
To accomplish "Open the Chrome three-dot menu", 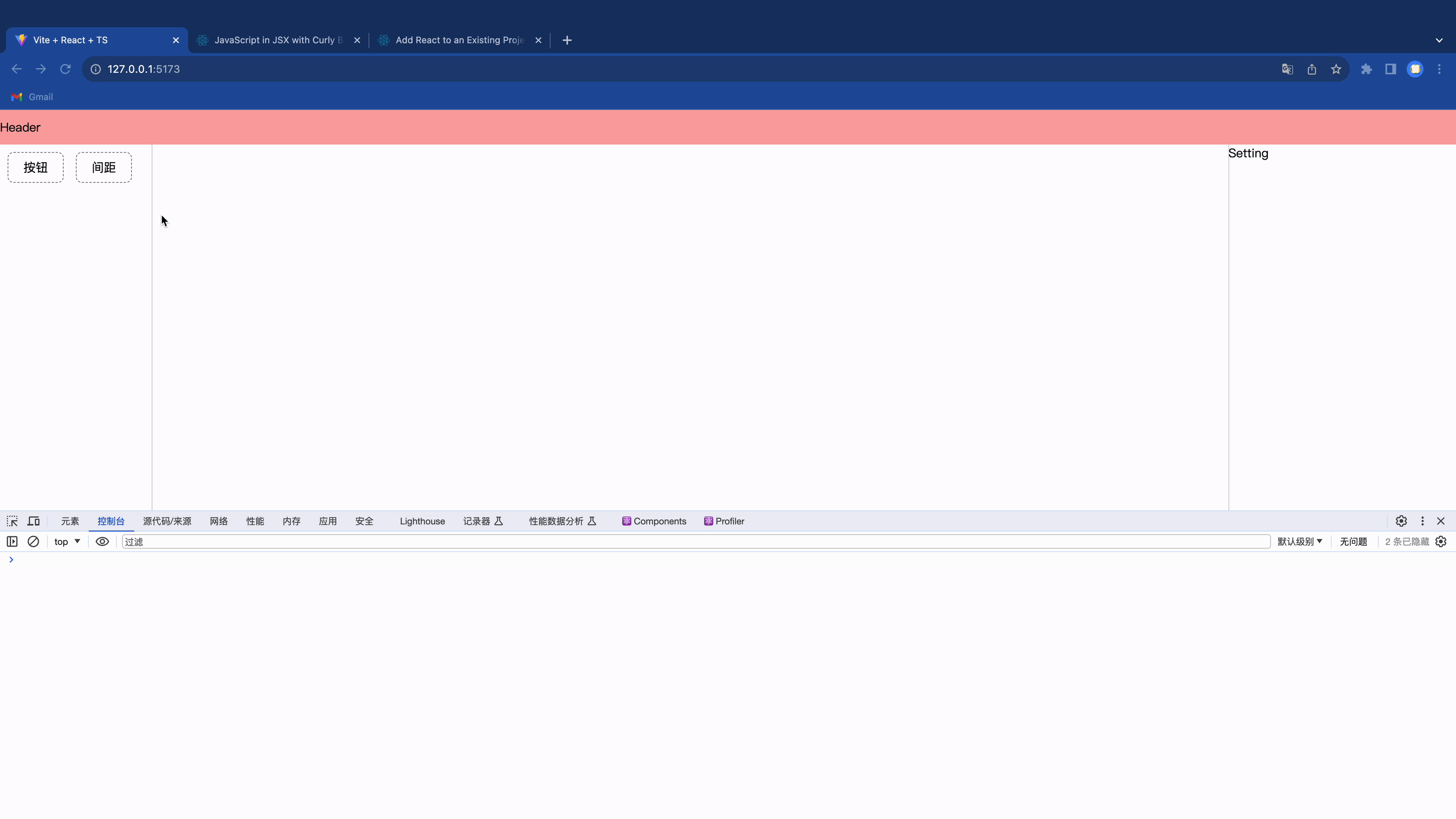I will [x=1440, y=69].
